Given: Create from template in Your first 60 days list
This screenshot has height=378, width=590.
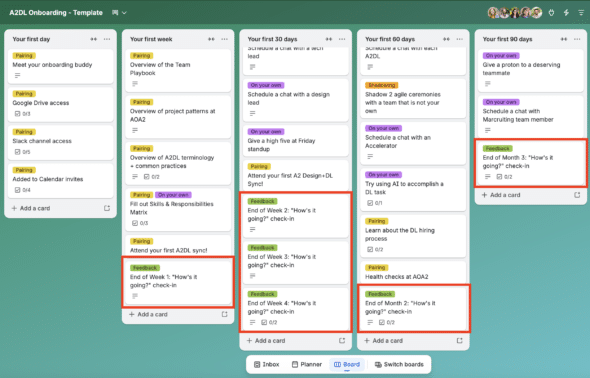Looking at the screenshot, I should [x=459, y=340].
